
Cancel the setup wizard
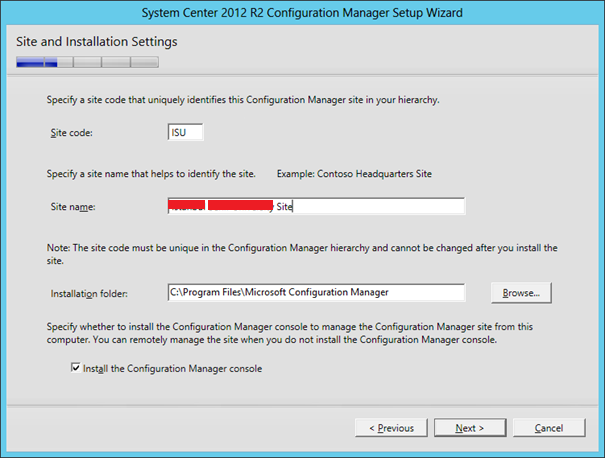point(549,428)
